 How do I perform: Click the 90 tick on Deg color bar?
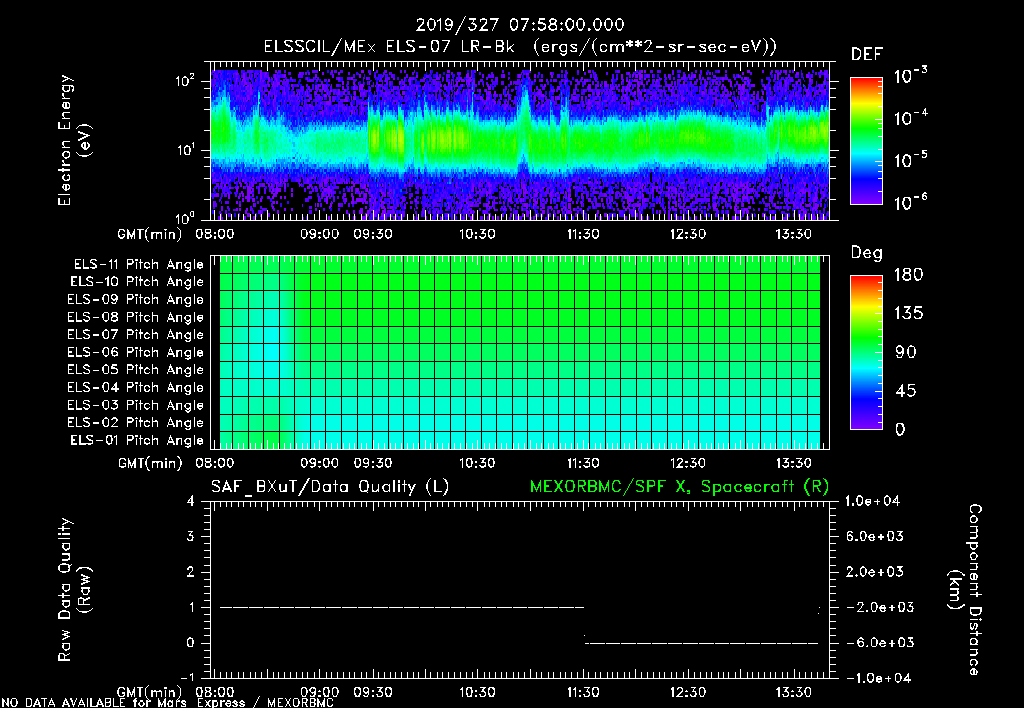pyautogui.click(x=906, y=352)
